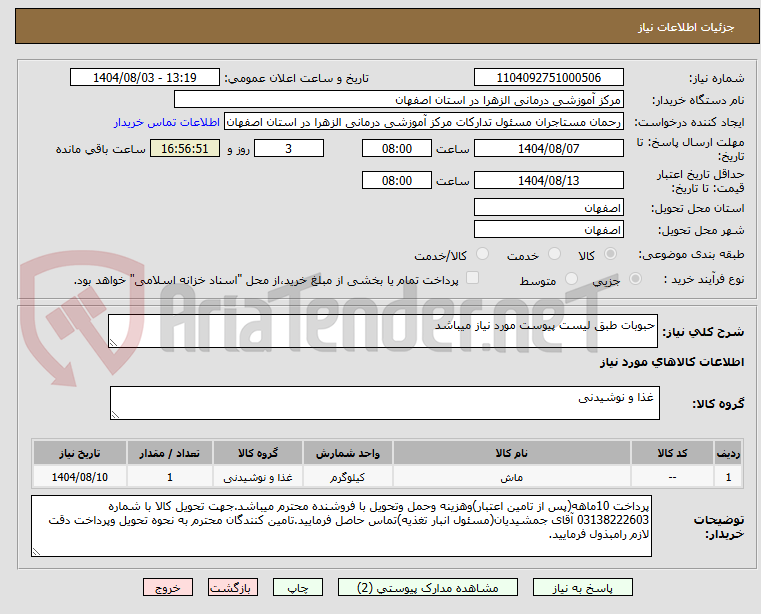Open اطلاعات تماس خریدار link
The height and width of the screenshot is (614, 761).
pos(167,122)
